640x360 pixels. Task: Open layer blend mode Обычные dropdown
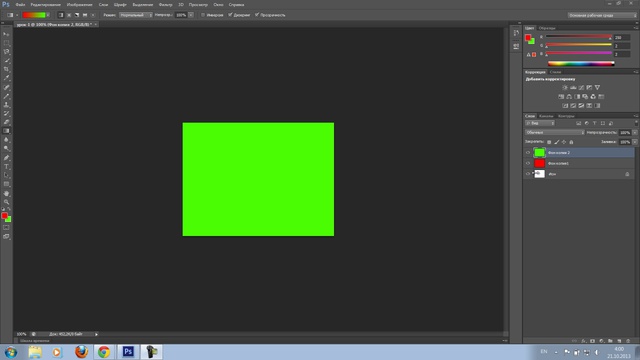pyautogui.click(x=555, y=133)
